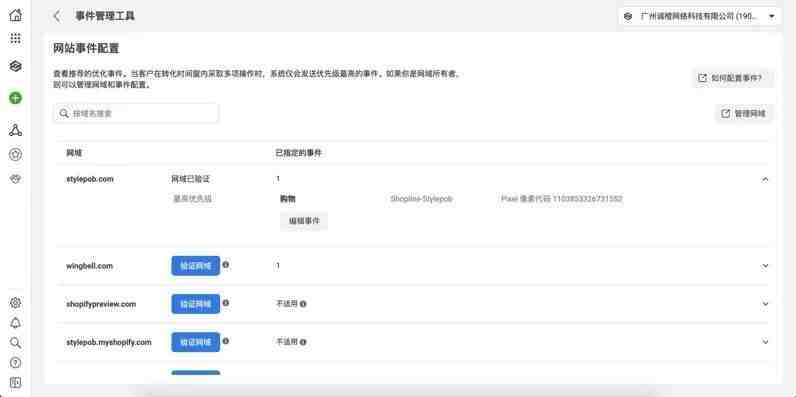
Task: Click the Shopline-Stylepob pixel name
Action: click(421, 199)
